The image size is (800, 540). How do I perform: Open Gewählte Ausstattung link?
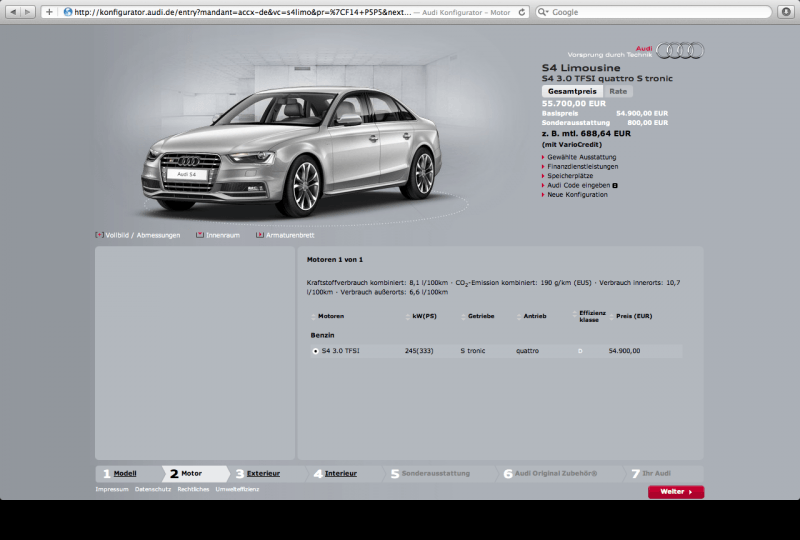tap(582, 157)
